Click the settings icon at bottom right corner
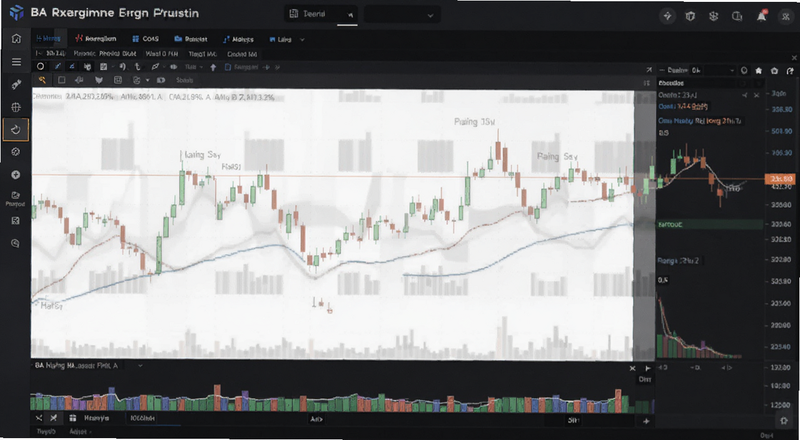The image size is (800, 440). (x=784, y=421)
